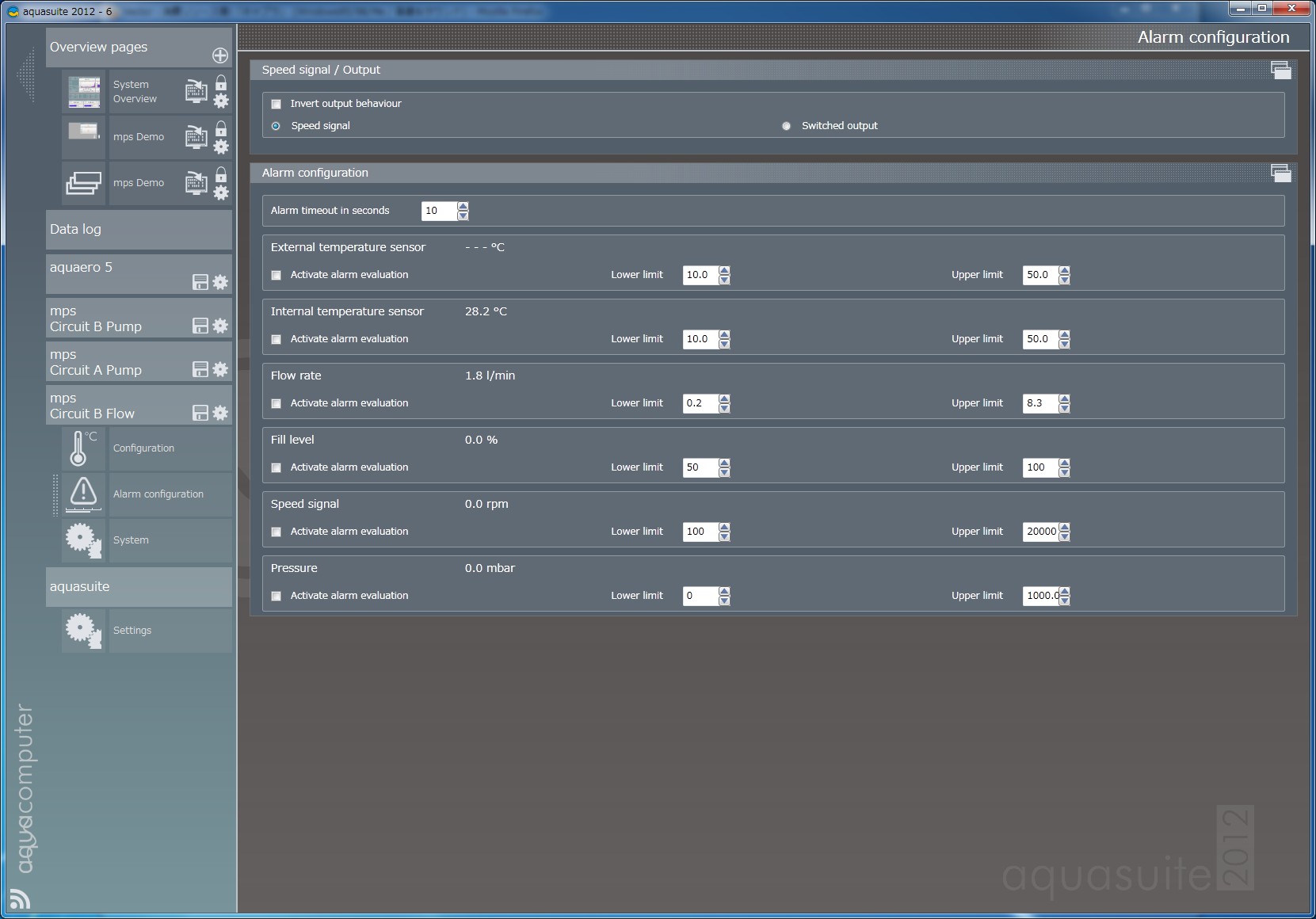Open the gear settings for System Overview
The height and width of the screenshot is (919, 1316).
[221, 101]
